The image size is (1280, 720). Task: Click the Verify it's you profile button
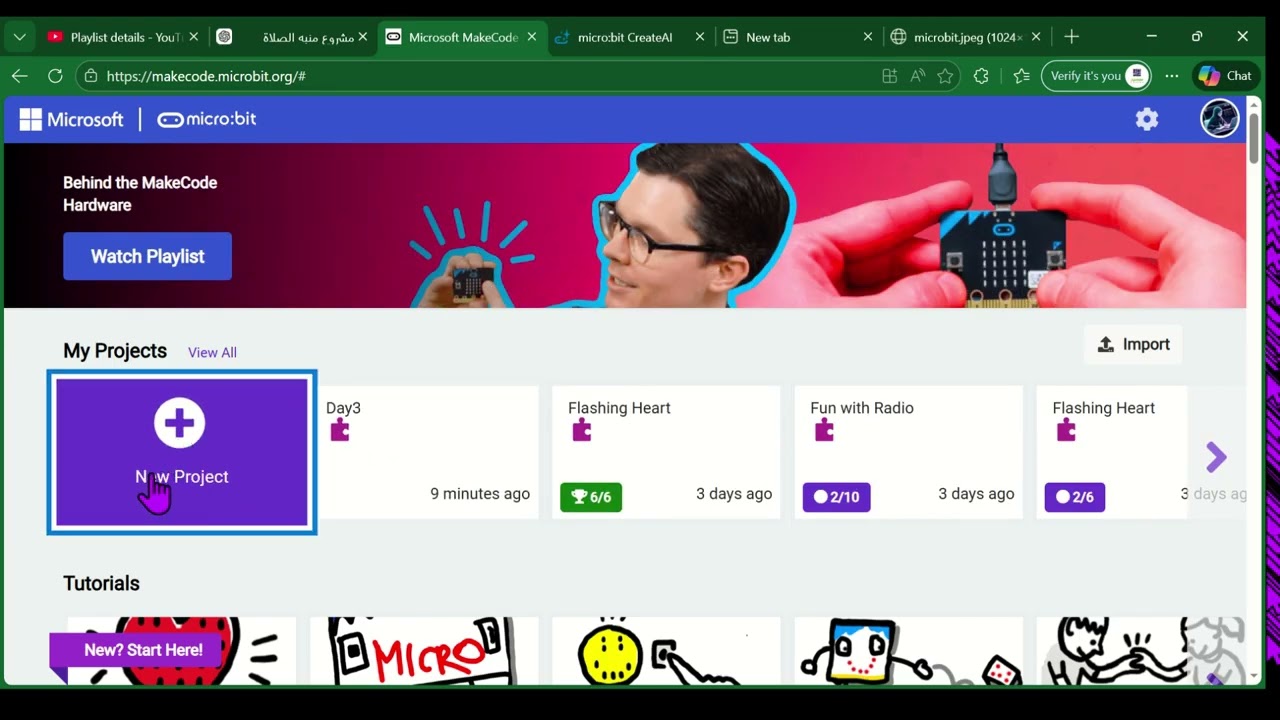coord(1096,76)
